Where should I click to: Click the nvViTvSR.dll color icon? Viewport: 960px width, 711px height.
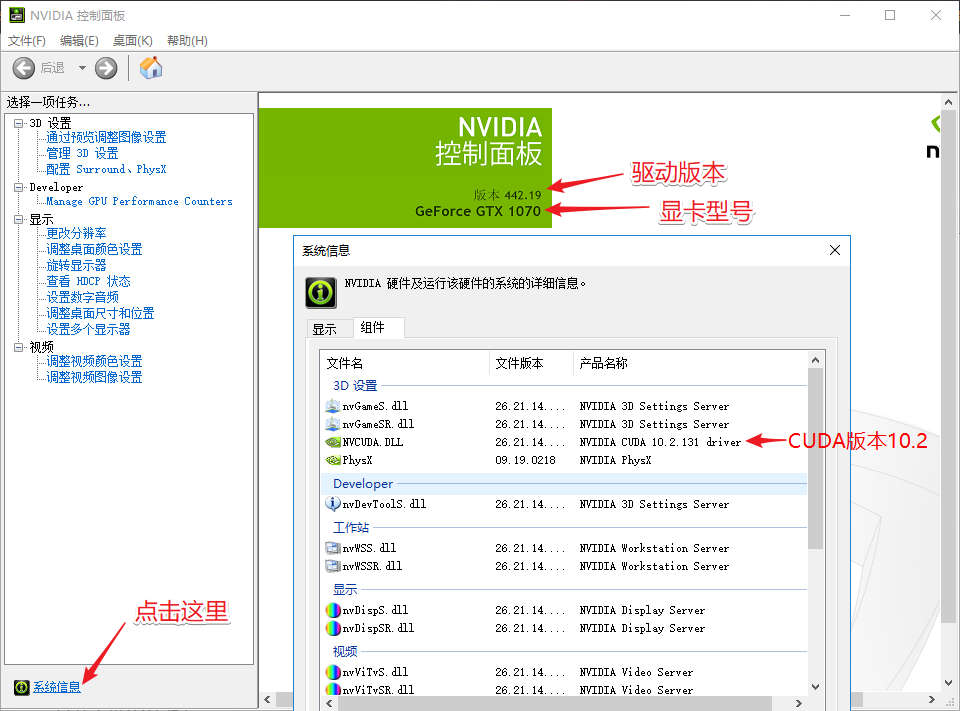pos(332,689)
